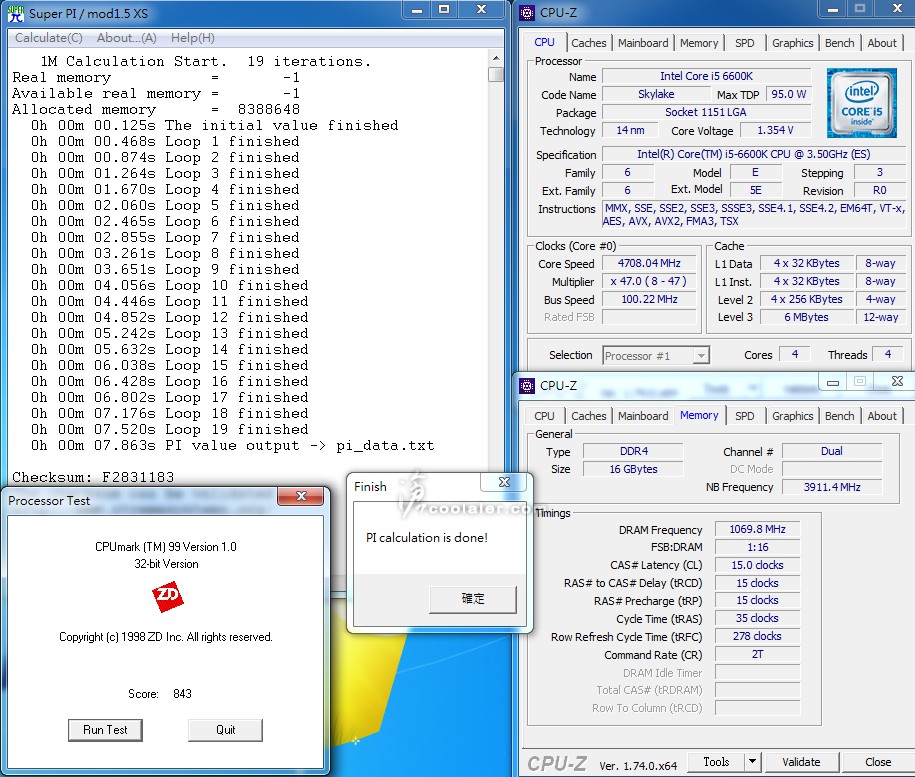Image resolution: width=915 pixels, height=777 pixels.
Task: Click the Multiplier value x 47.0
Action: (x=649, y=281)
